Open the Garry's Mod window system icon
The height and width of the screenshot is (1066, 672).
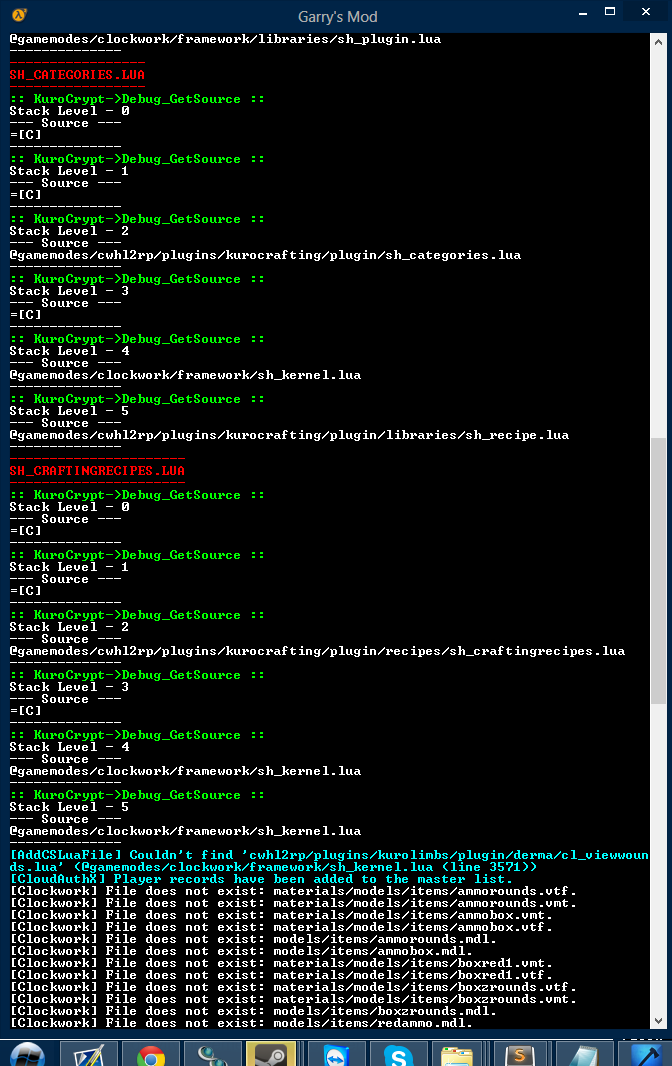coord(20,14)
